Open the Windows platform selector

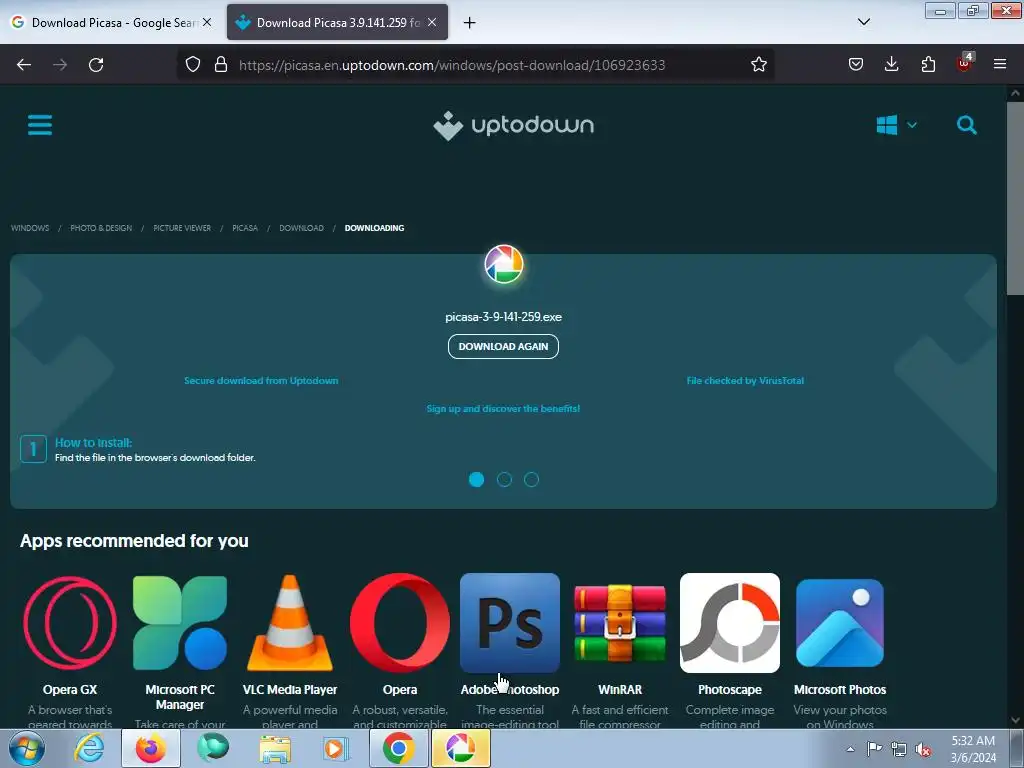[896, 125]
